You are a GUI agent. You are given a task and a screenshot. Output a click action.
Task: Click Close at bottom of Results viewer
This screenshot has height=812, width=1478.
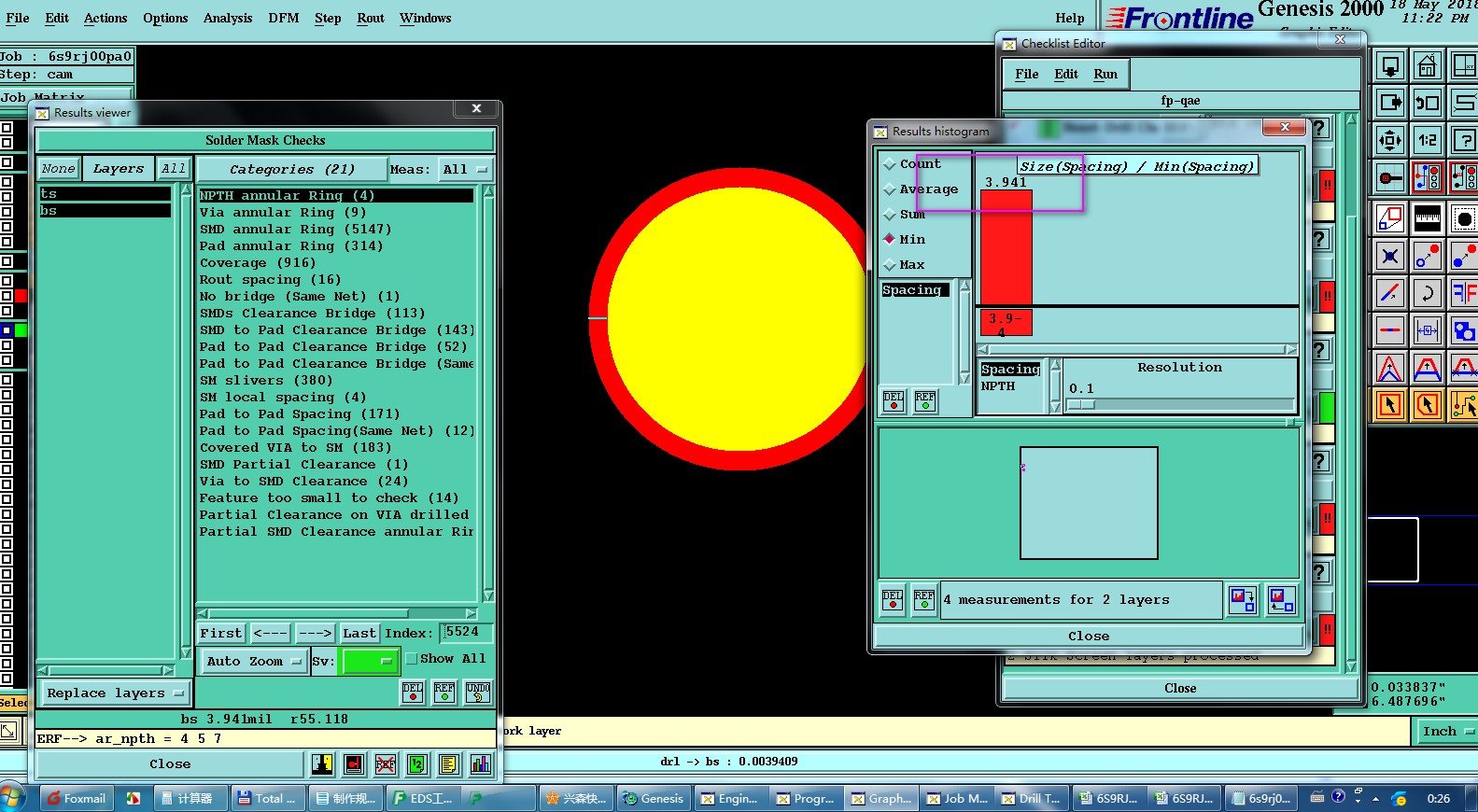coord(170,764)
